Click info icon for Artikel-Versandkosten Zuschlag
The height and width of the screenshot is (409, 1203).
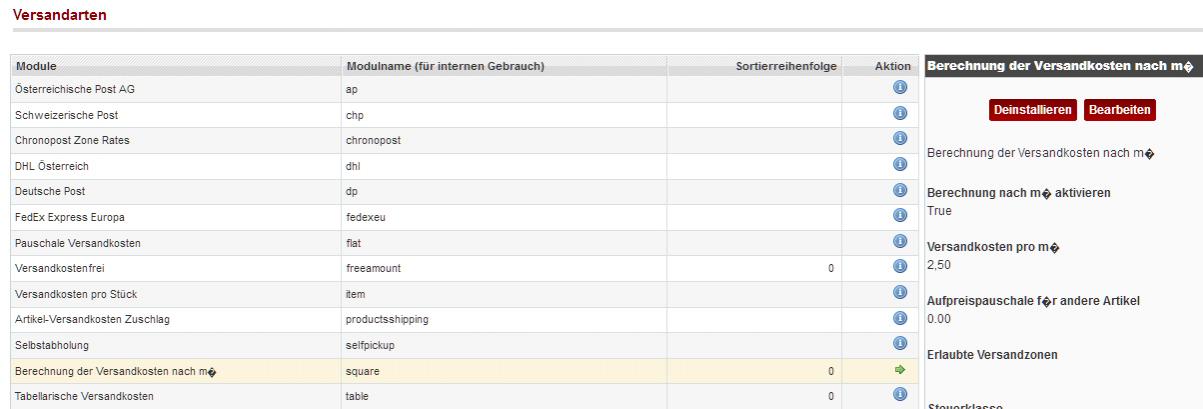tap(899, 318)
